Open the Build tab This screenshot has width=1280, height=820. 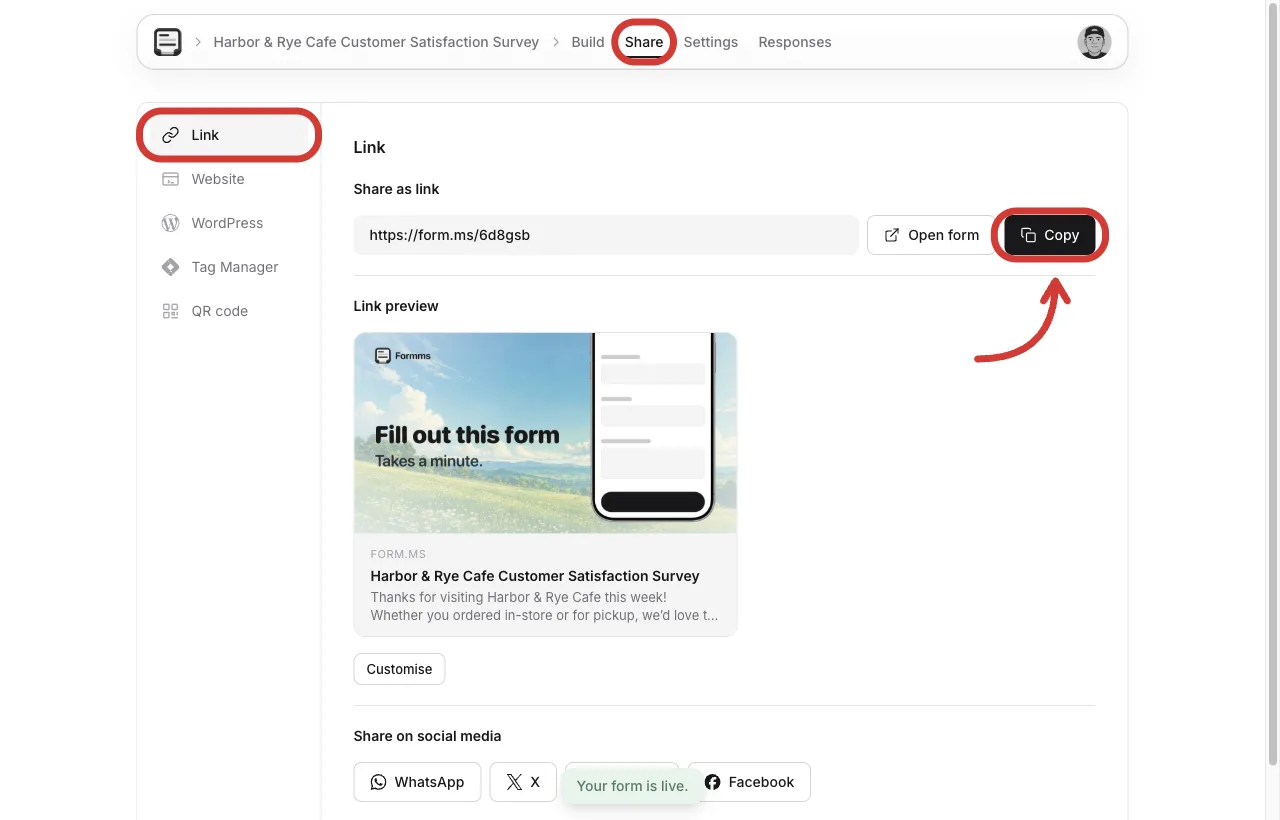[x=588, y=42]
